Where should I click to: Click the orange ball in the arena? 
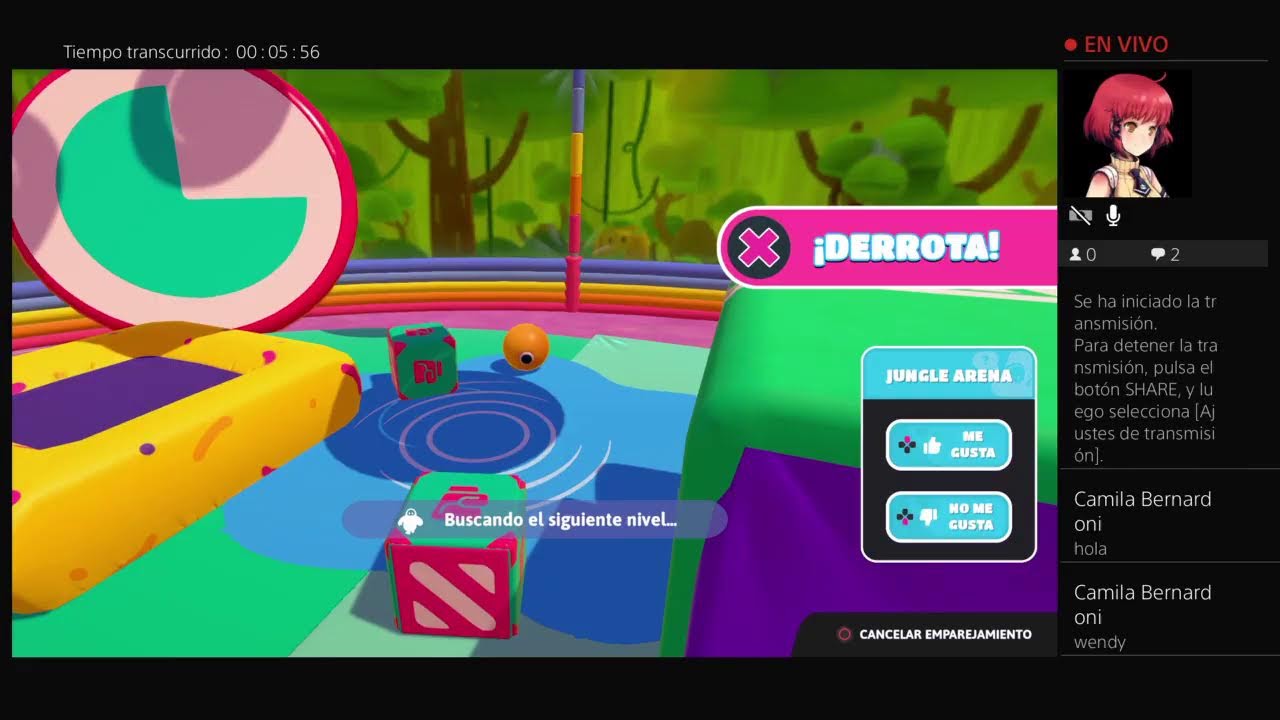[526, 346]
